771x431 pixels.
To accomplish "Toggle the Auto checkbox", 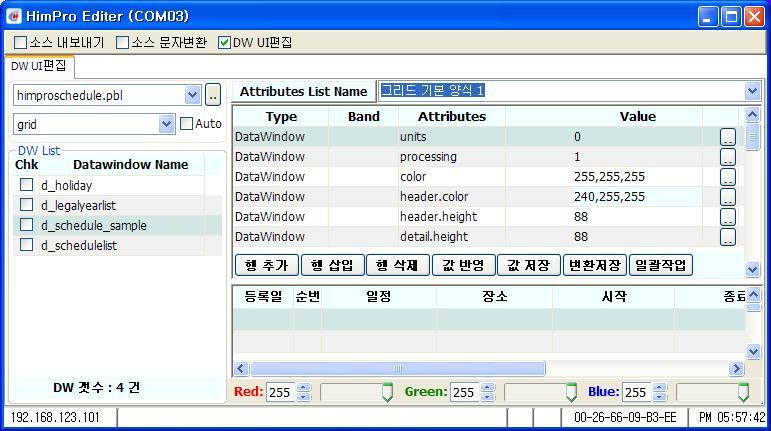I will tap(186, 124).
